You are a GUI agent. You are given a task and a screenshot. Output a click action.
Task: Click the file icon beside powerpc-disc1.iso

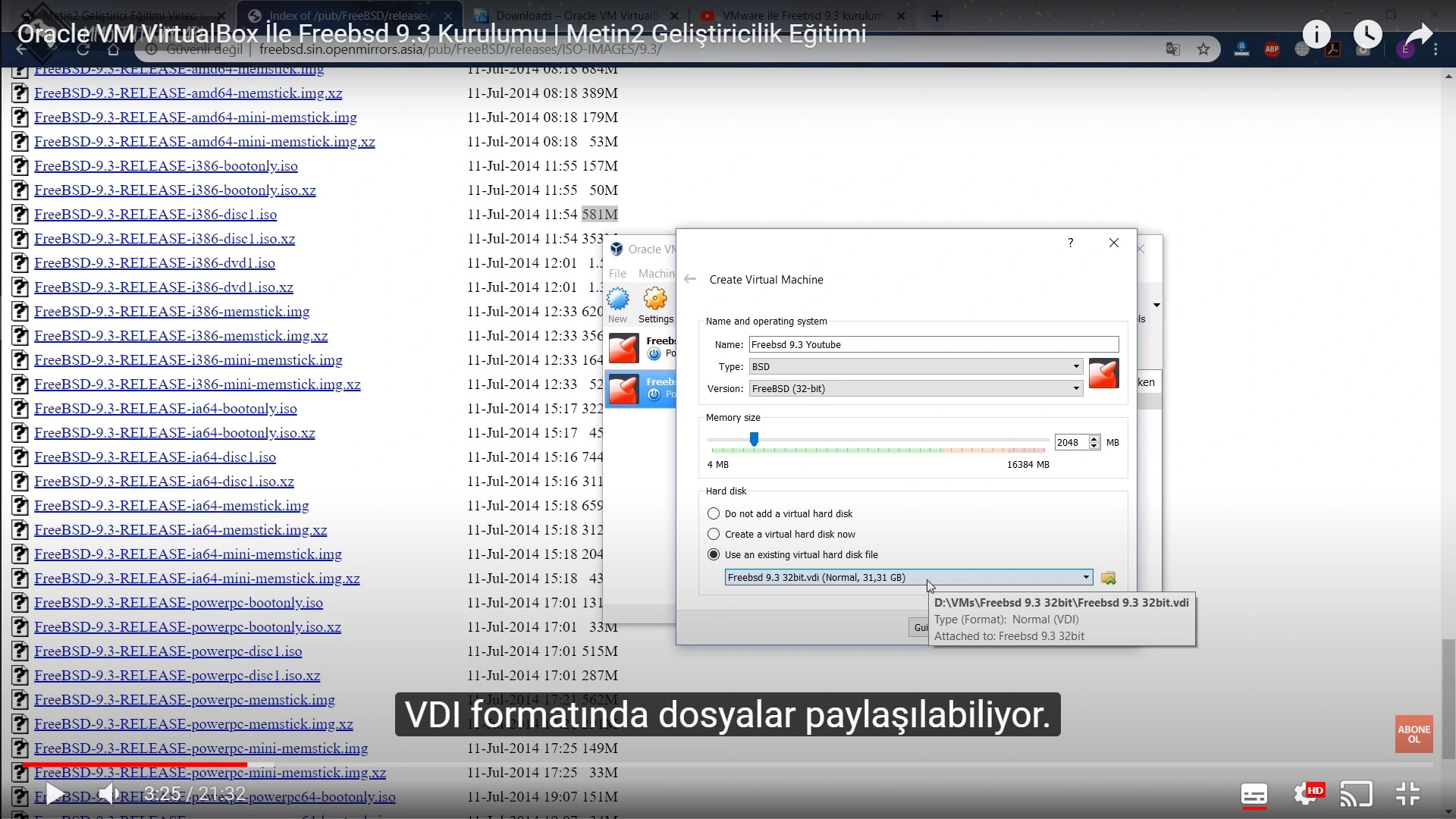tap(20, 651)
